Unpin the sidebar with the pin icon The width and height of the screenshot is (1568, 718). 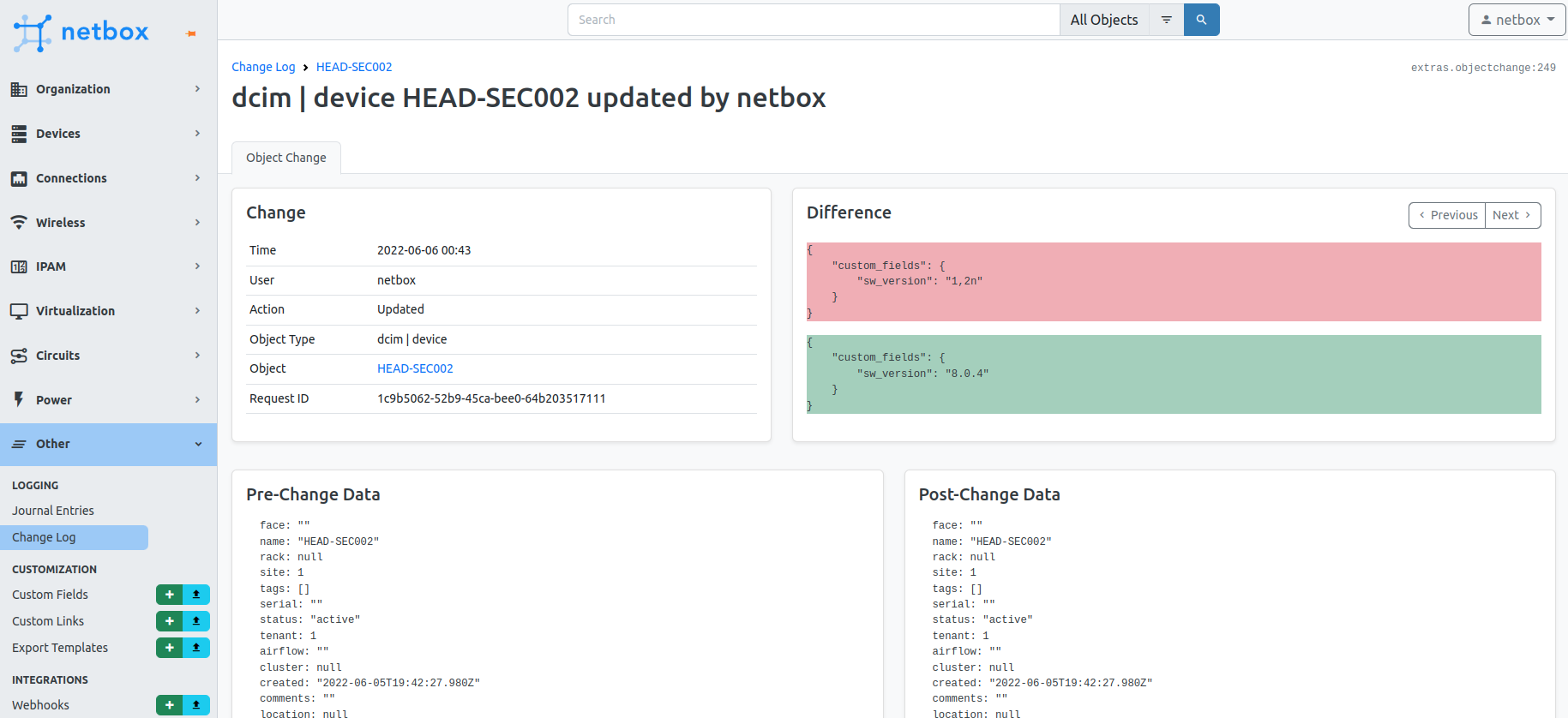point(191,33)
